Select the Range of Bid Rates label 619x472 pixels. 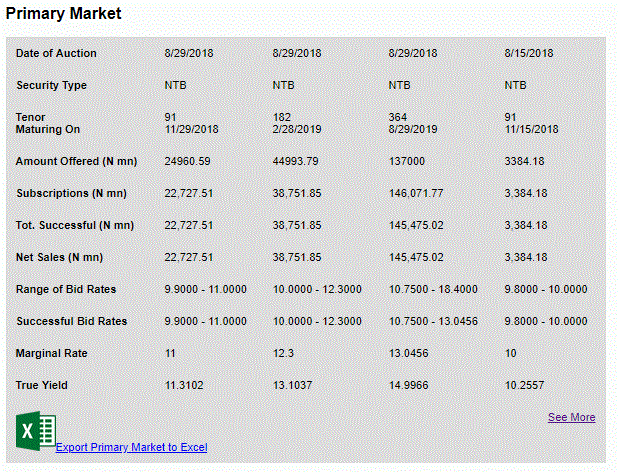point(66,289)
